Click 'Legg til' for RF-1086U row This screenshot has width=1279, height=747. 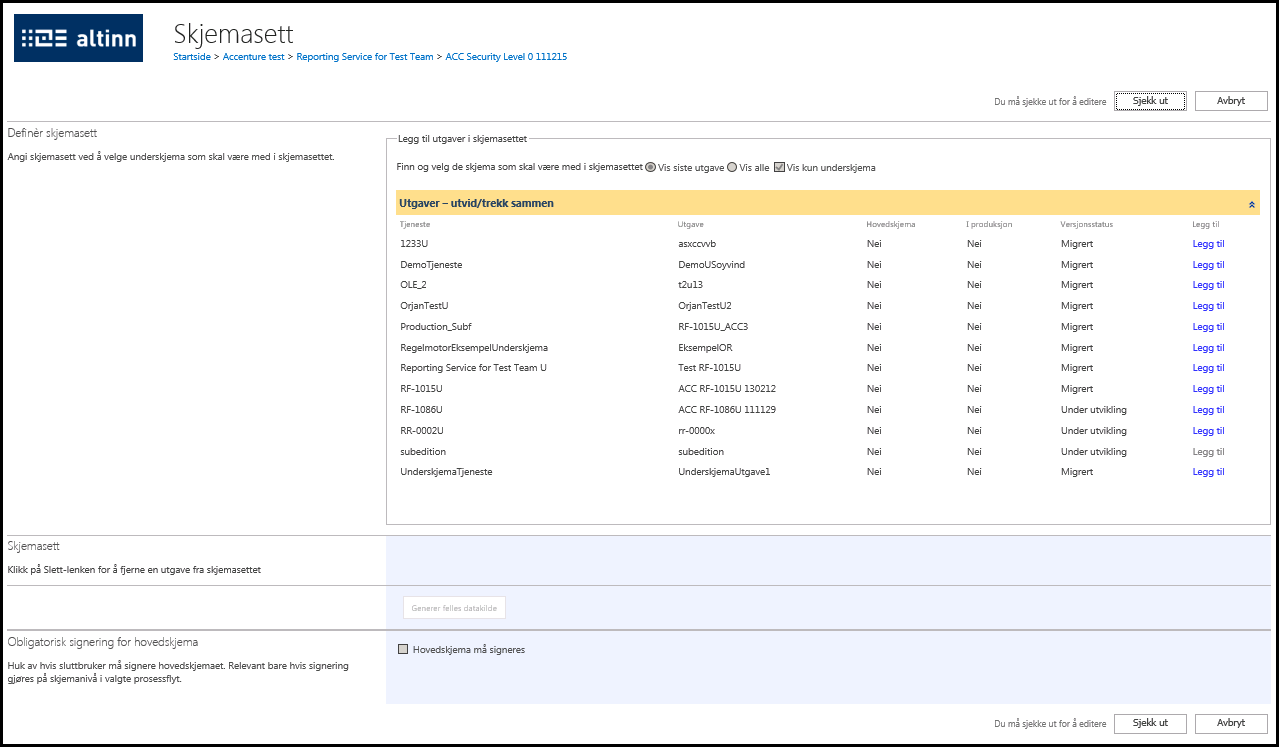pyautogui.click(x=1208, y=410)
